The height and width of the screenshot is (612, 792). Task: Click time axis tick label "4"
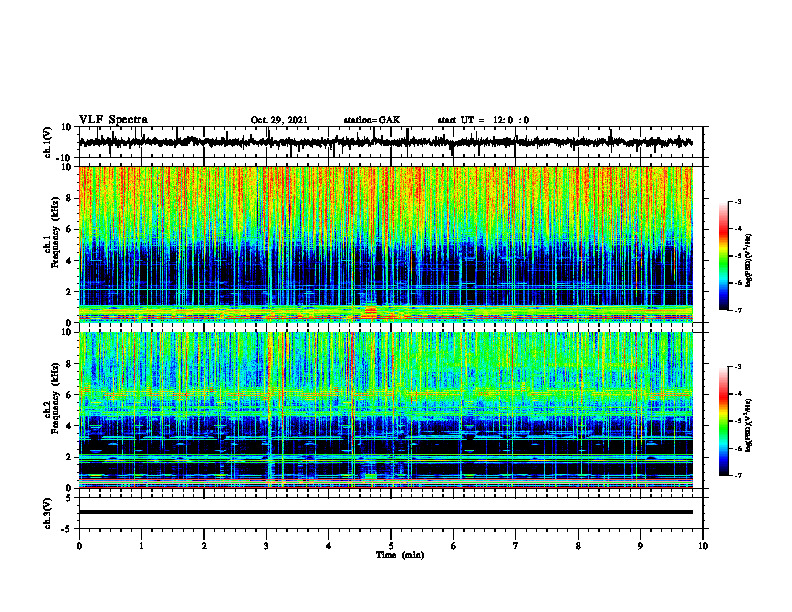pos(329,546)
